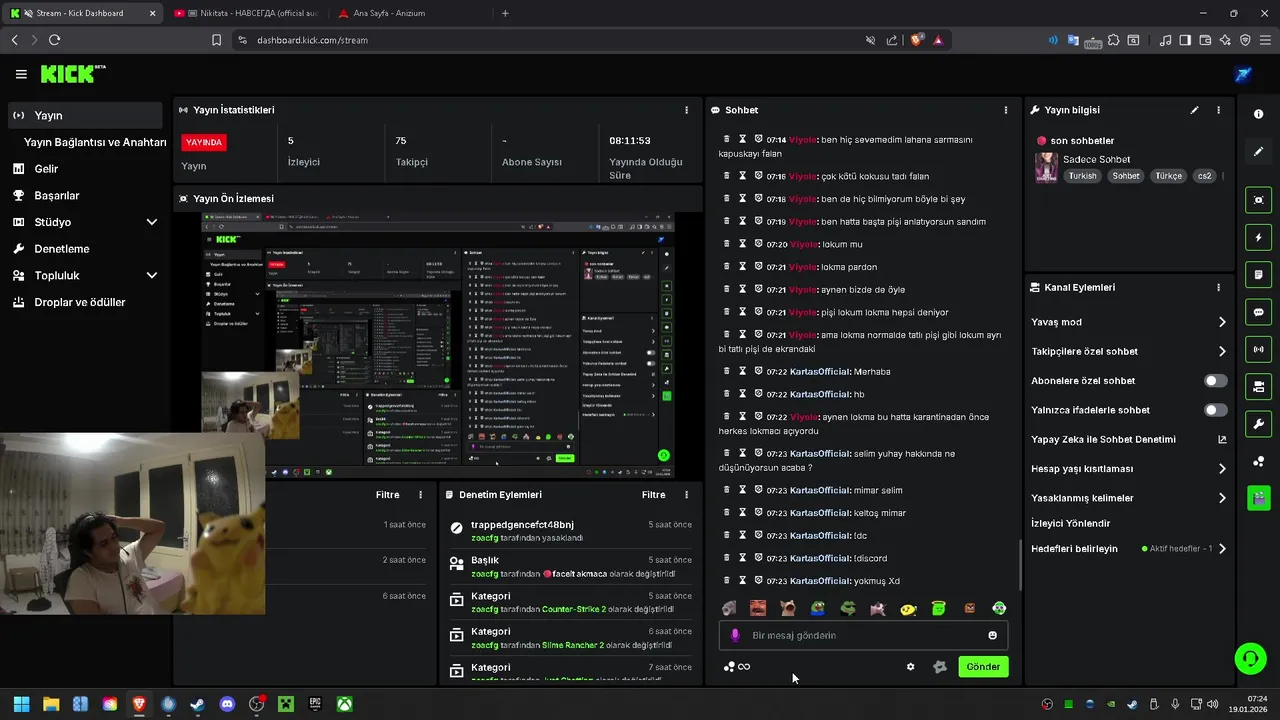The height and width of the screenshot is (720, 1280).
Task: Select Yayın in the left sidebar
Action: coord(85,115)
